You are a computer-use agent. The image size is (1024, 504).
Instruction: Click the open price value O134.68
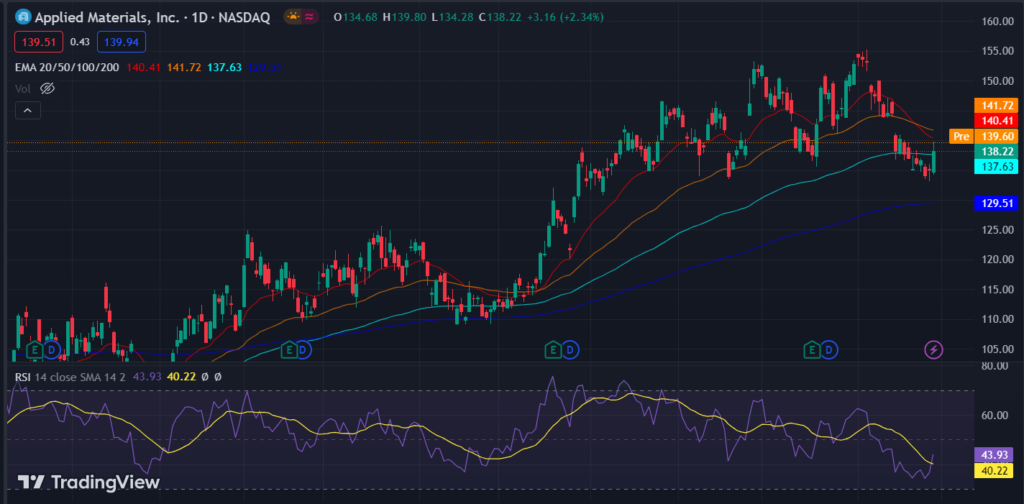click(357, 17)
